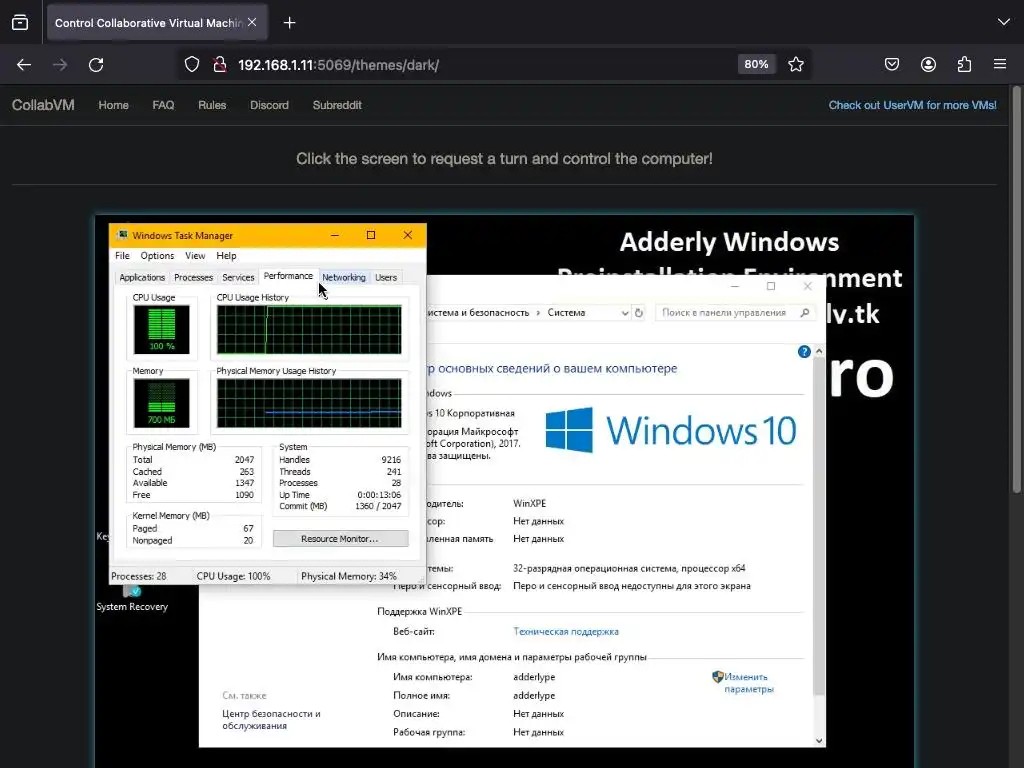Open the recent browsing view icon

[x=20, y=22]
